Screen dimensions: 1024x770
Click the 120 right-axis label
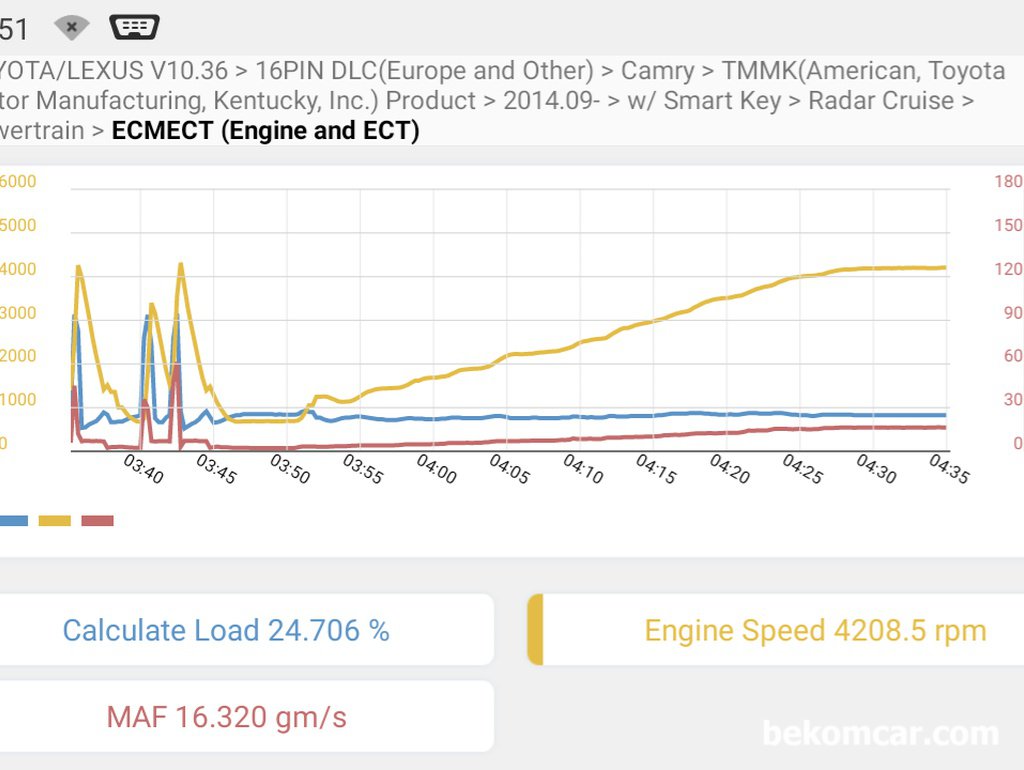click(1008, 269)
